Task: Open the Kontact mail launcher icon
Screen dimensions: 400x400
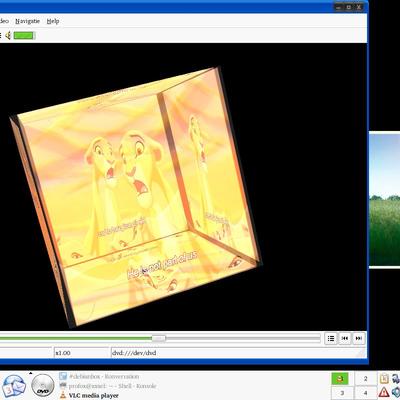Action: coord(13,386)
